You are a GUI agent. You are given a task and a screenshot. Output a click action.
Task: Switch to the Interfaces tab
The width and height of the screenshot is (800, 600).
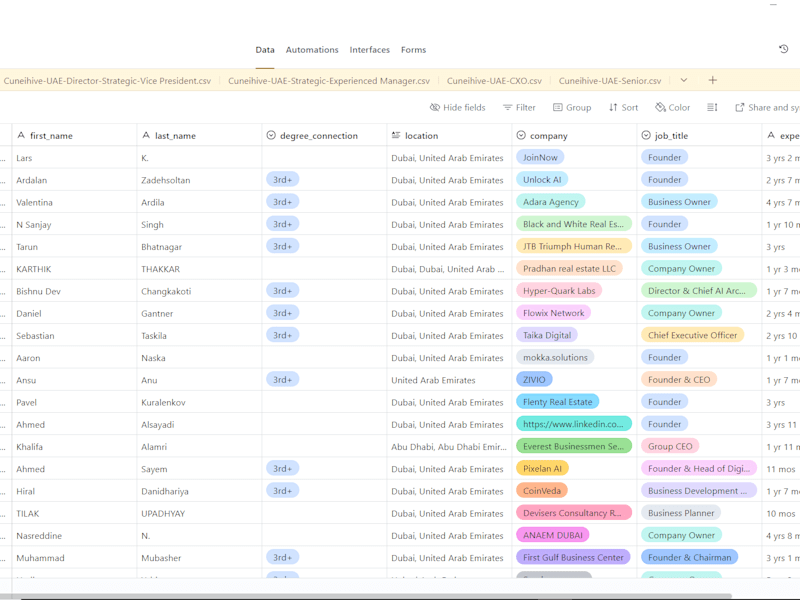point(369,49)
